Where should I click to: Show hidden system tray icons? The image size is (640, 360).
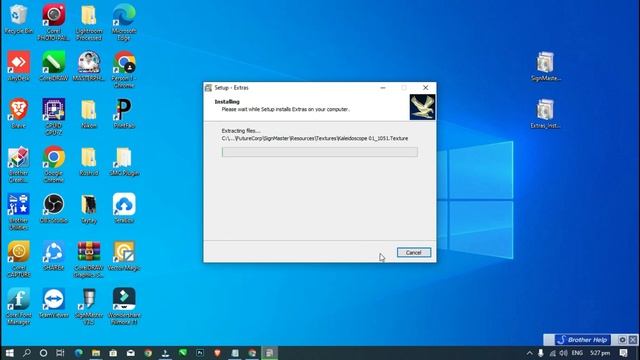529,353
